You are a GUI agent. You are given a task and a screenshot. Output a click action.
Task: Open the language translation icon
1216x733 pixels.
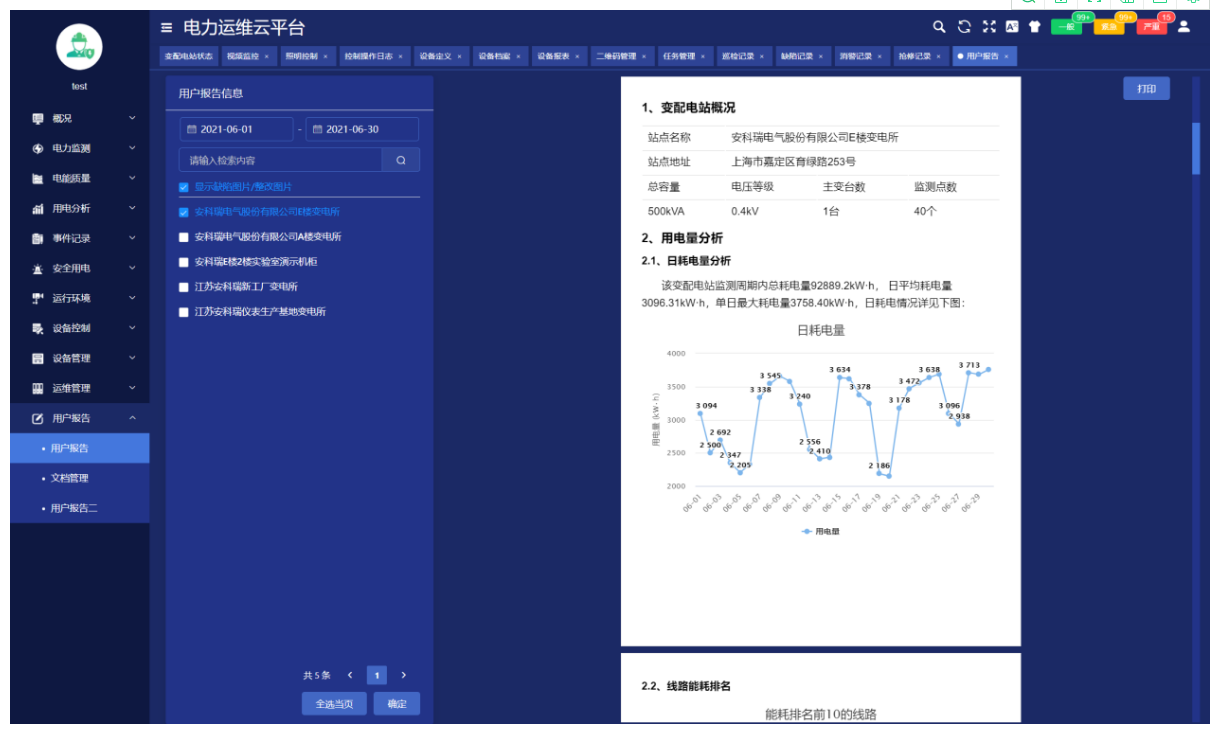coord(1012,27)
